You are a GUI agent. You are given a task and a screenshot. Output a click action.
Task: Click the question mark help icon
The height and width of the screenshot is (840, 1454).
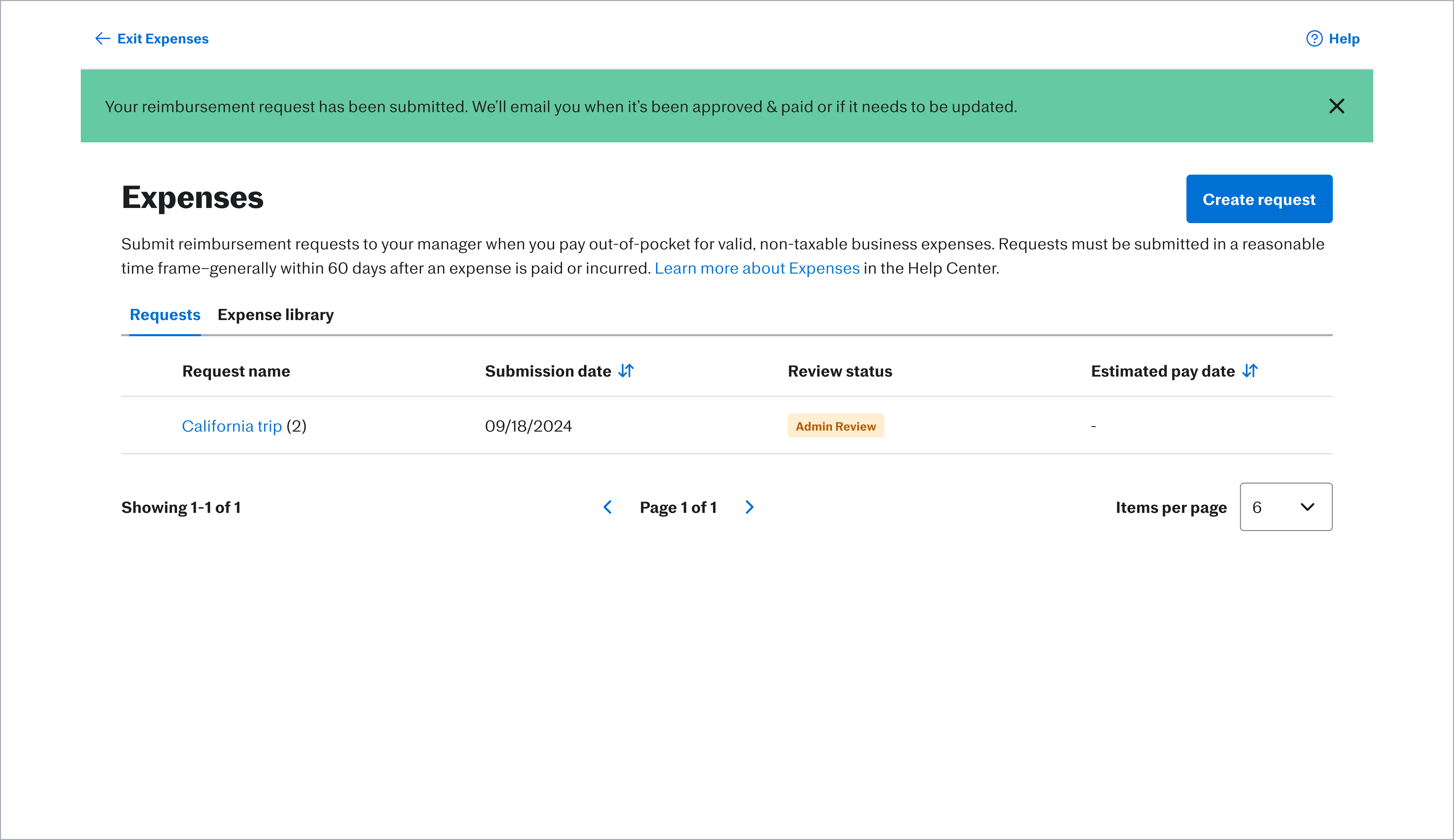[x=1314, y=39]
